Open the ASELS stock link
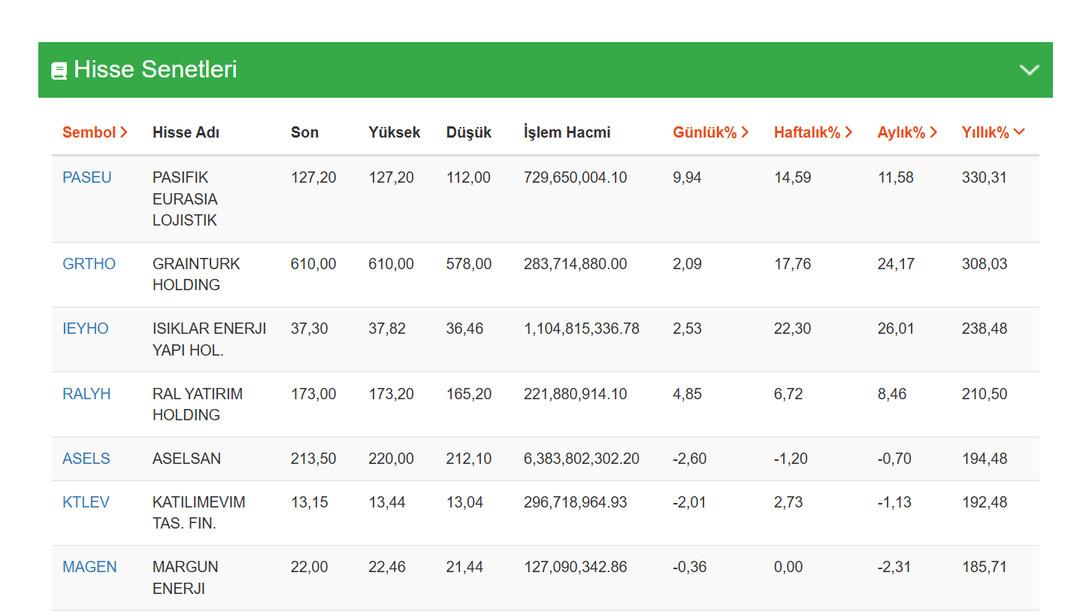Image resolution: width=1080 pixels, height=615 pixels. coord(86,459)
